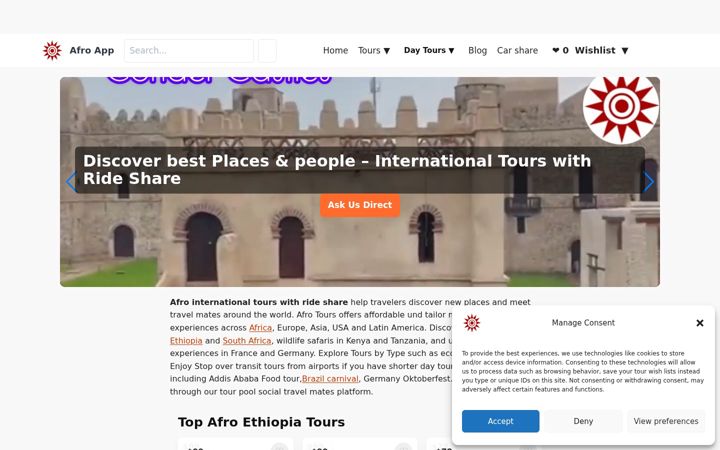Screen dimensions: 720x450
Task: Go to the Home menu item
Action: (x=335, y=51)
